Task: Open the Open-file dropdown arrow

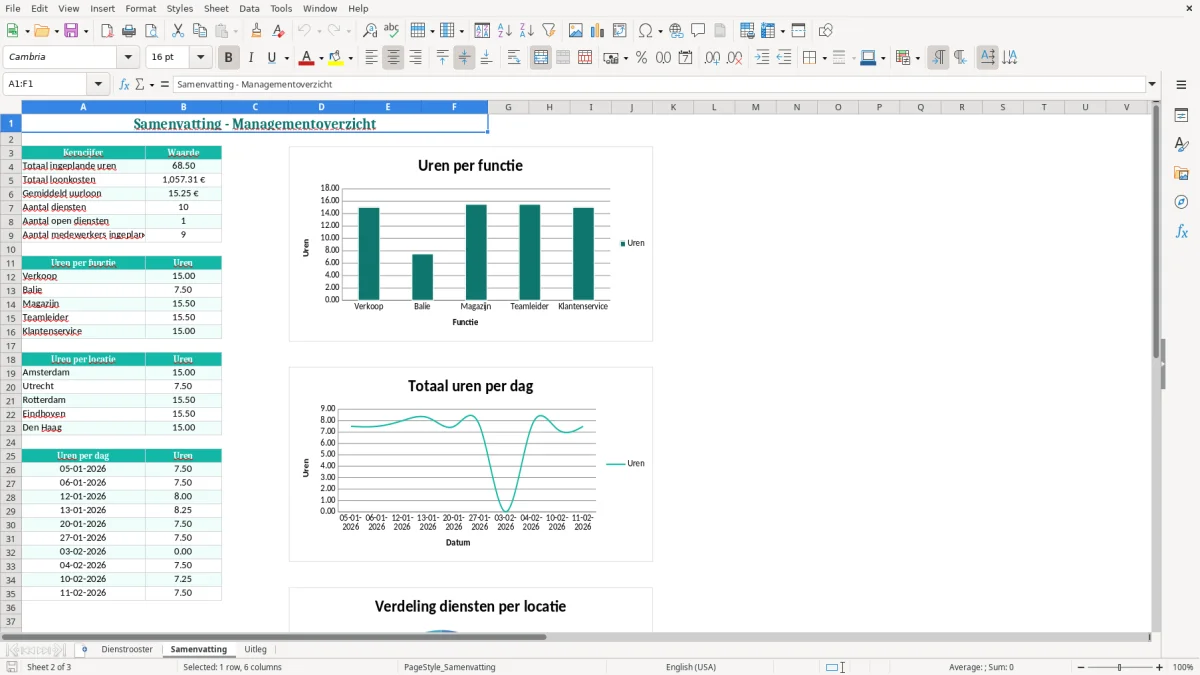Action: tap(55, 31)
